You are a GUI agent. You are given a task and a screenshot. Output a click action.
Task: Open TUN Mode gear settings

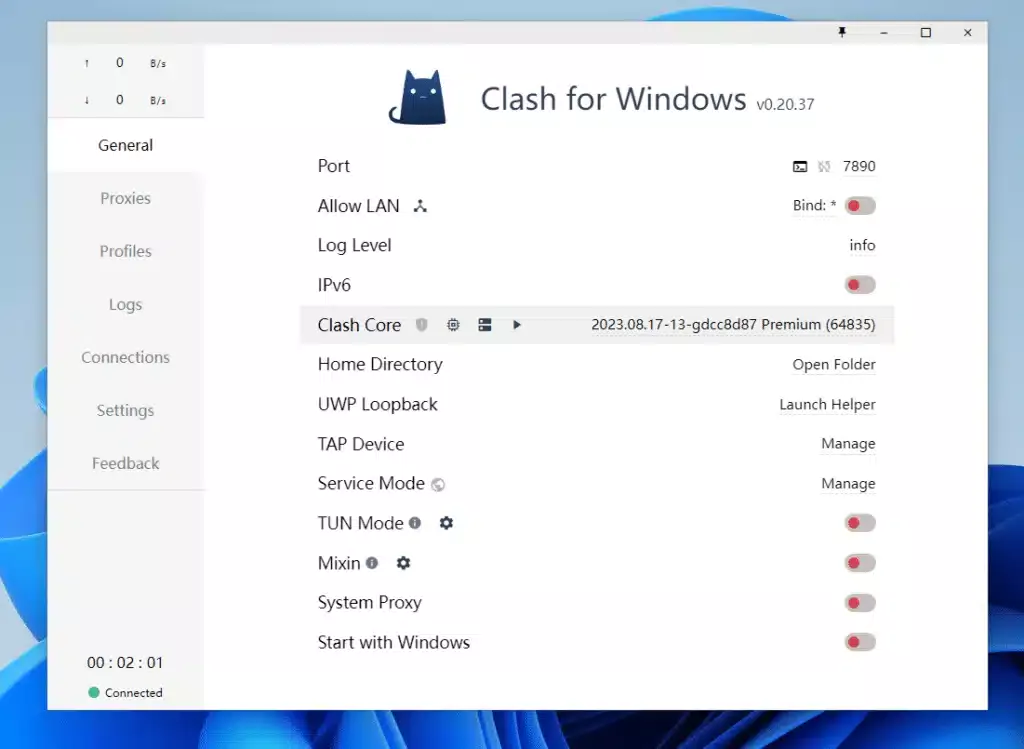point(446,523)
